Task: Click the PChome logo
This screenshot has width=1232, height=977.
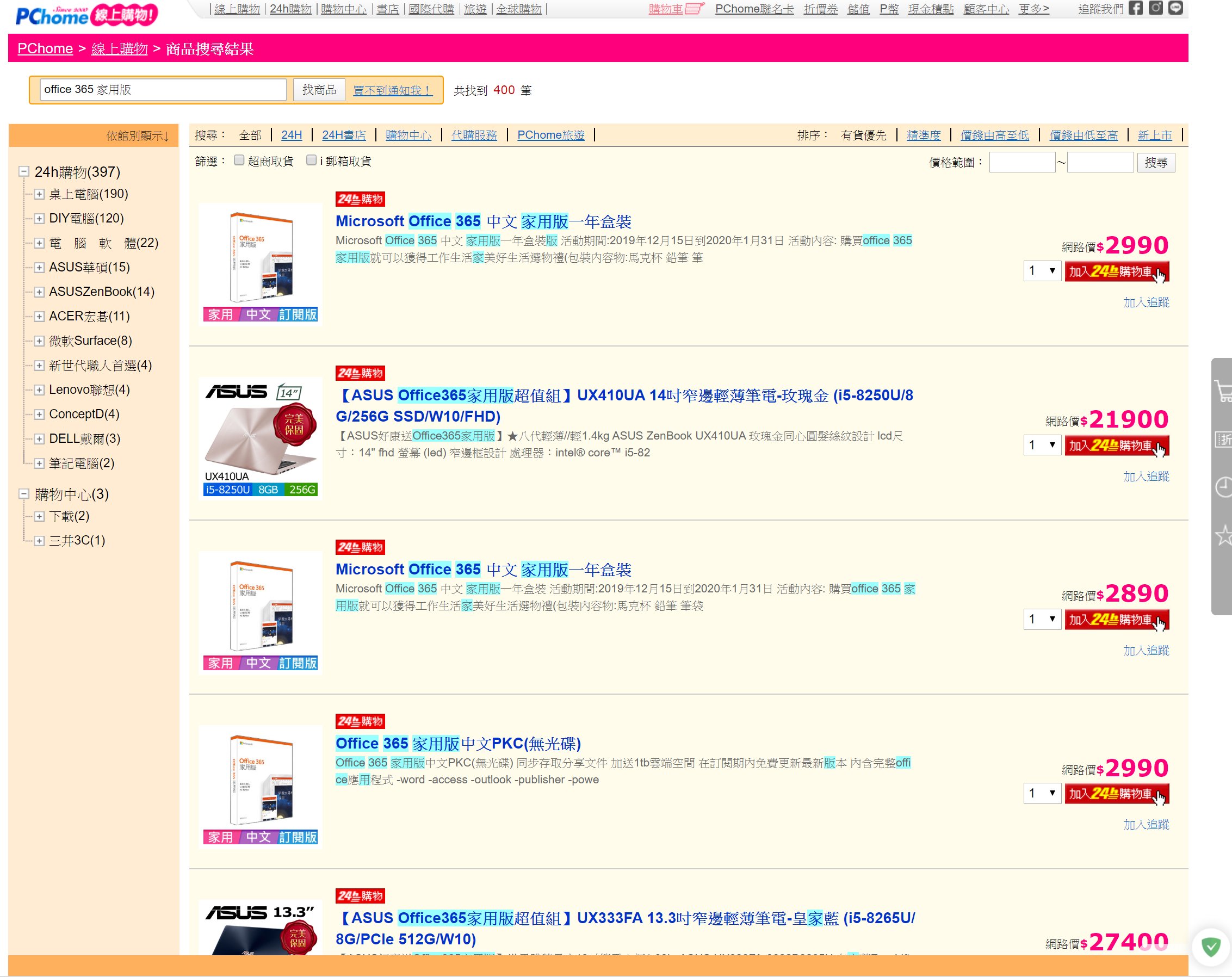Action: (x=52, y=15)
